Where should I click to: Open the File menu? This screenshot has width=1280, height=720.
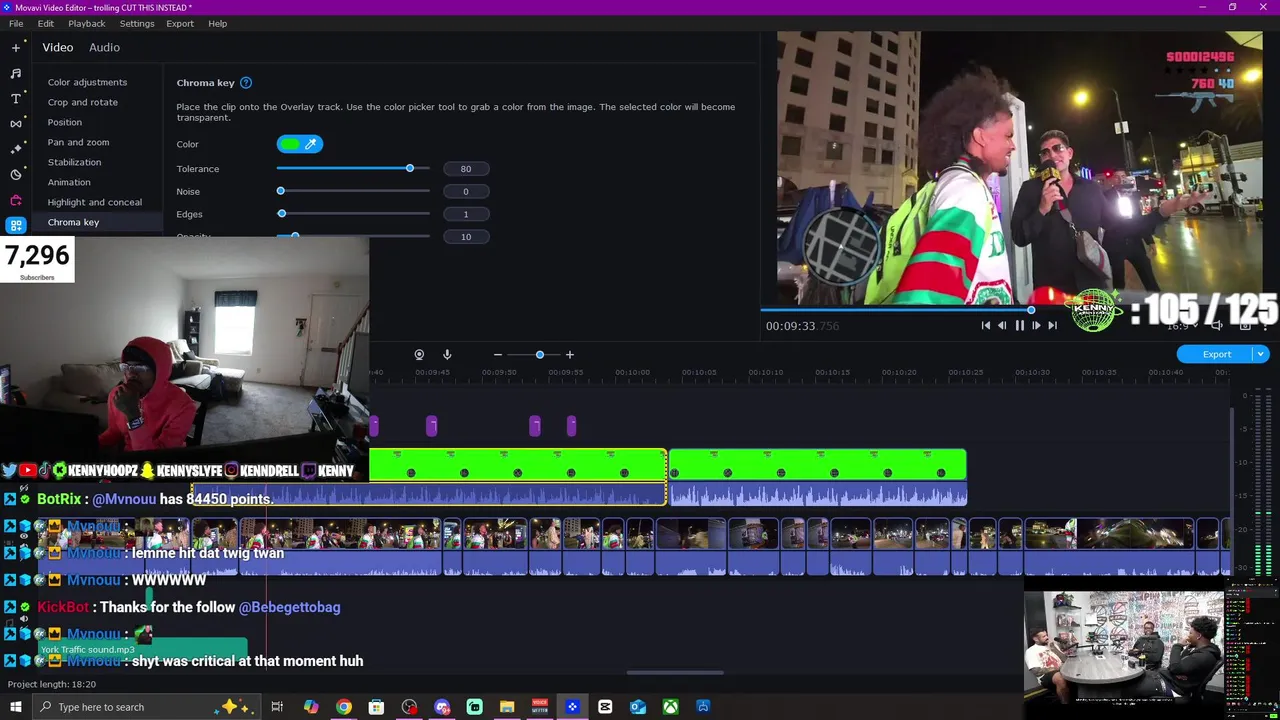(16, 23)
